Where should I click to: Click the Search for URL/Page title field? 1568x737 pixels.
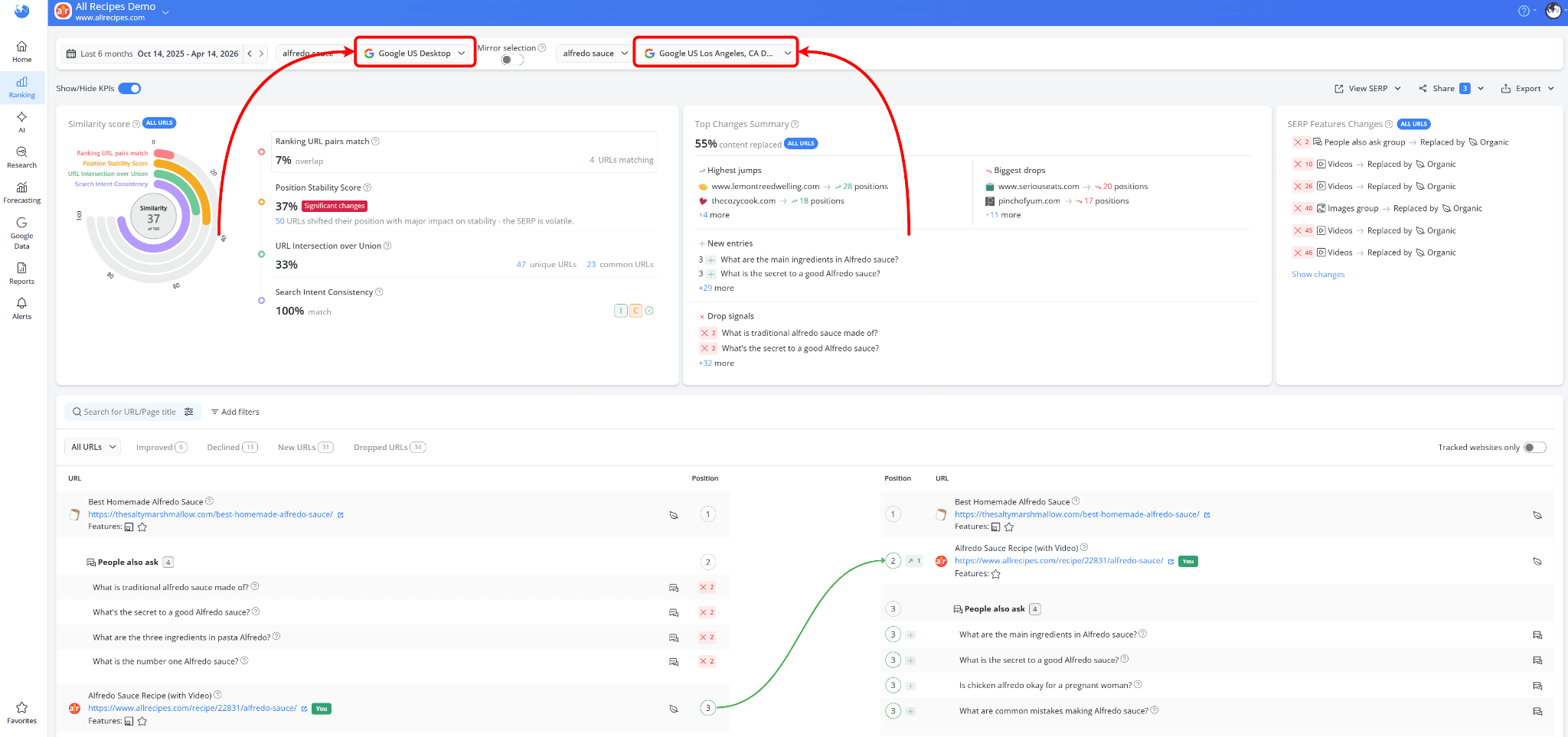[126, 411]
